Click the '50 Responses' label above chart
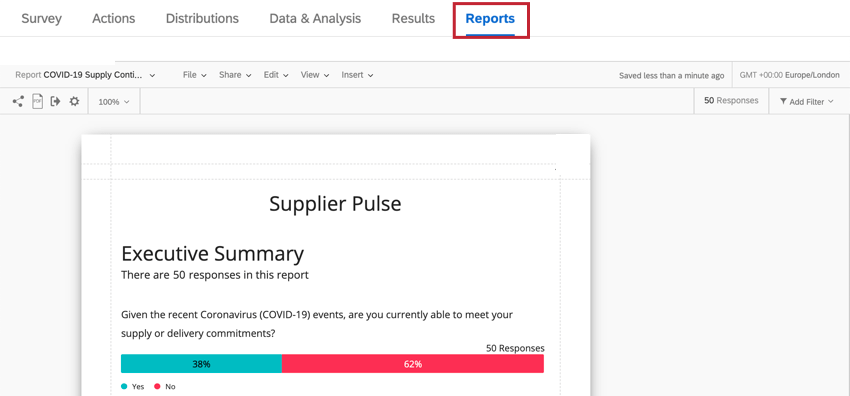The height and width of the screenshot is (396, 850). coord(515,348)
